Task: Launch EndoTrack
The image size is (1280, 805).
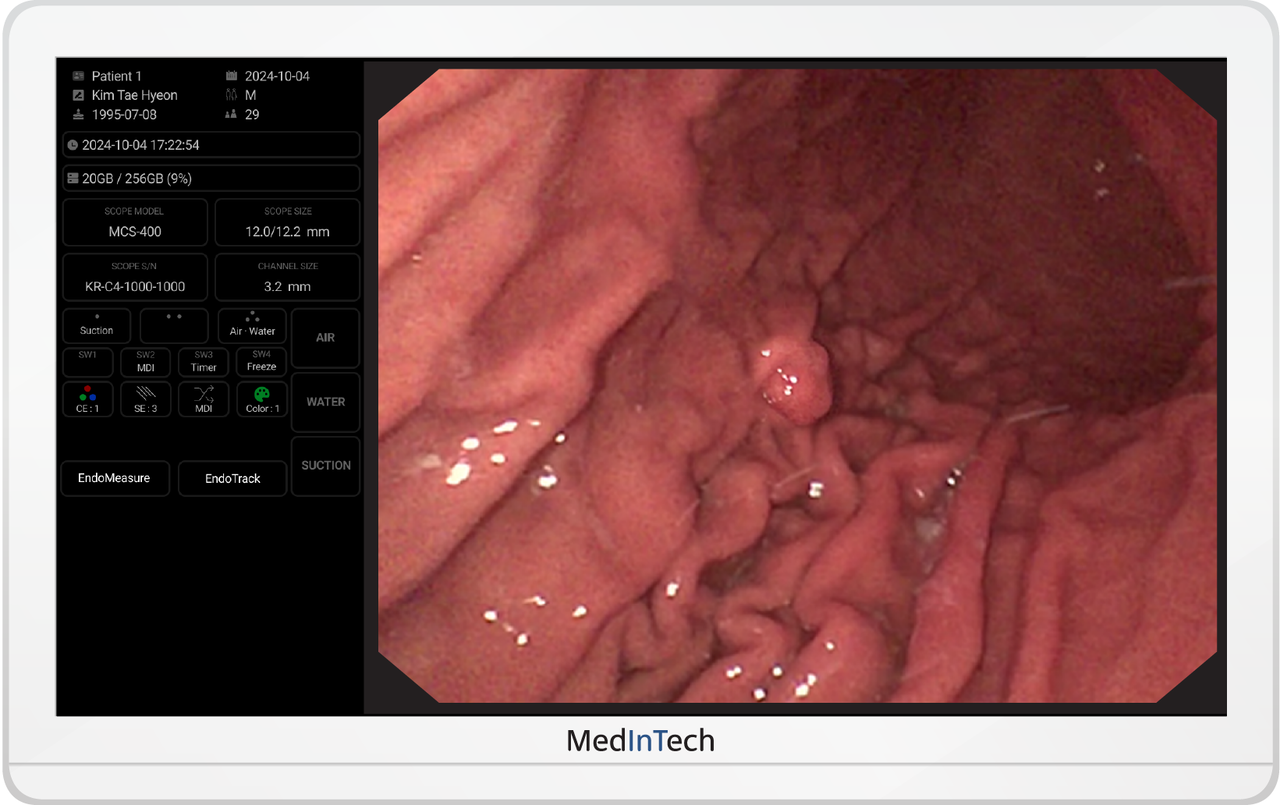Action: point(233,478)
